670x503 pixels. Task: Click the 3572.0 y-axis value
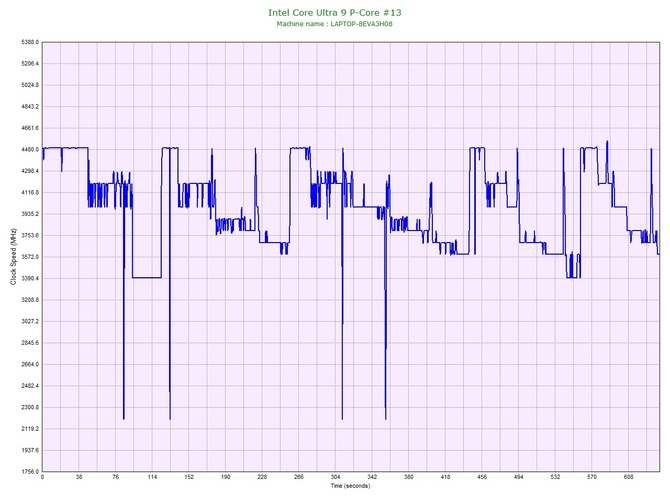(30, 257)
